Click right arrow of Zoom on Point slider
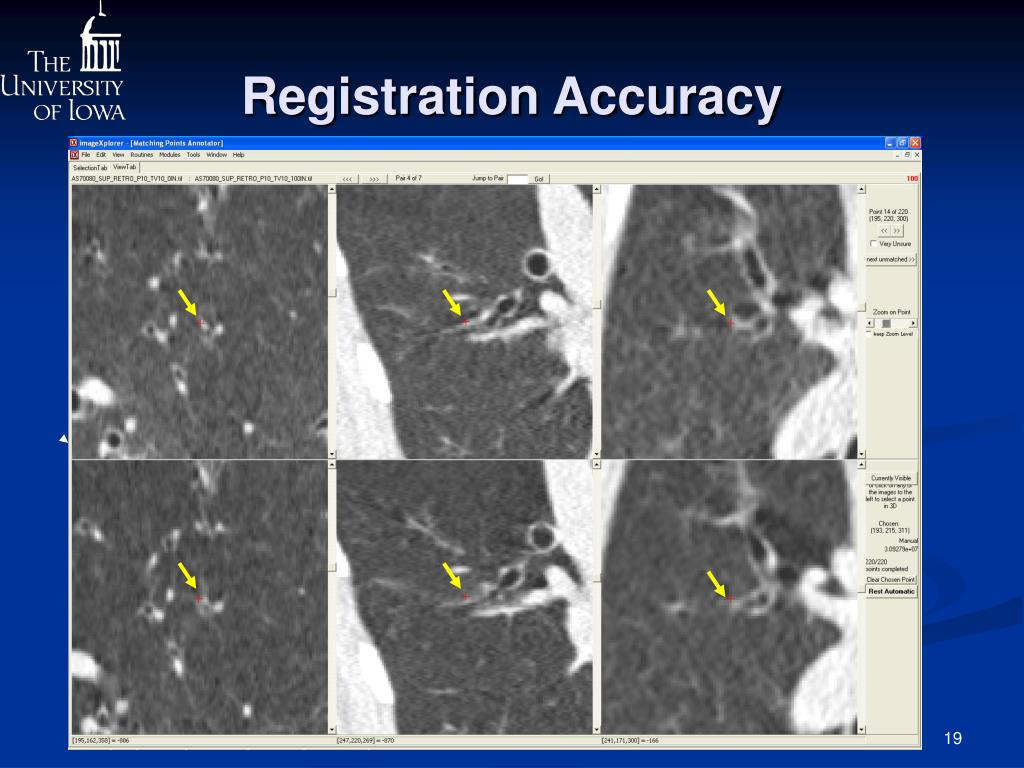Viewport: 1024px width, 768px height. (913, 324)
